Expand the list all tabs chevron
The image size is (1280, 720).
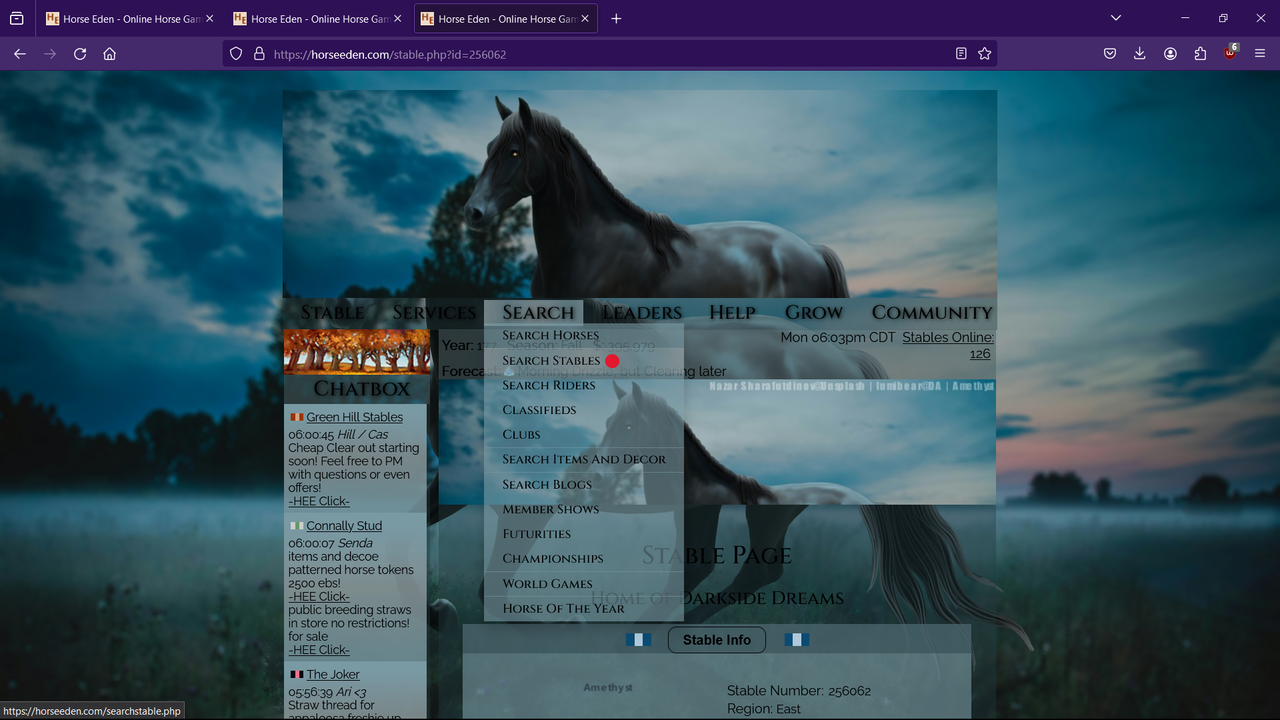(1116, 18)
